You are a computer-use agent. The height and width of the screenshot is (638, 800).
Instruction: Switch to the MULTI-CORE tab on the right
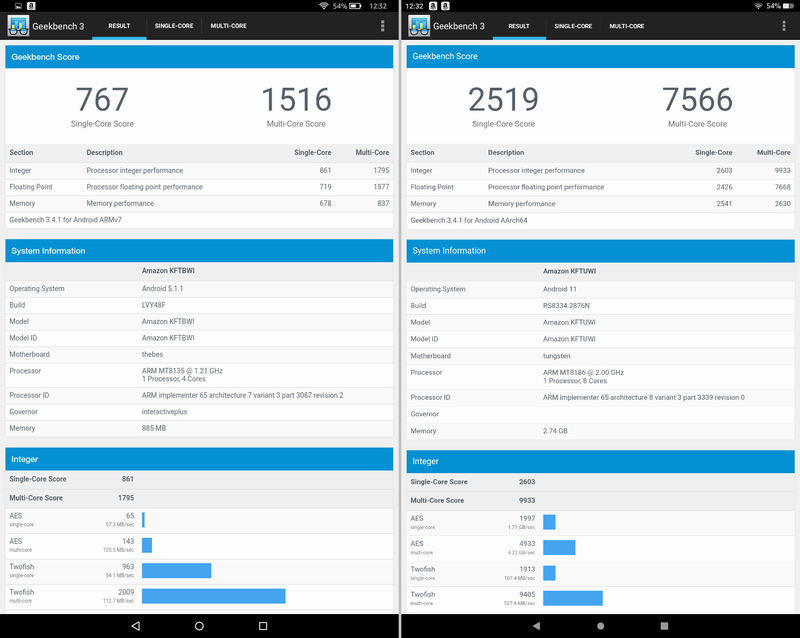point(628,26)
